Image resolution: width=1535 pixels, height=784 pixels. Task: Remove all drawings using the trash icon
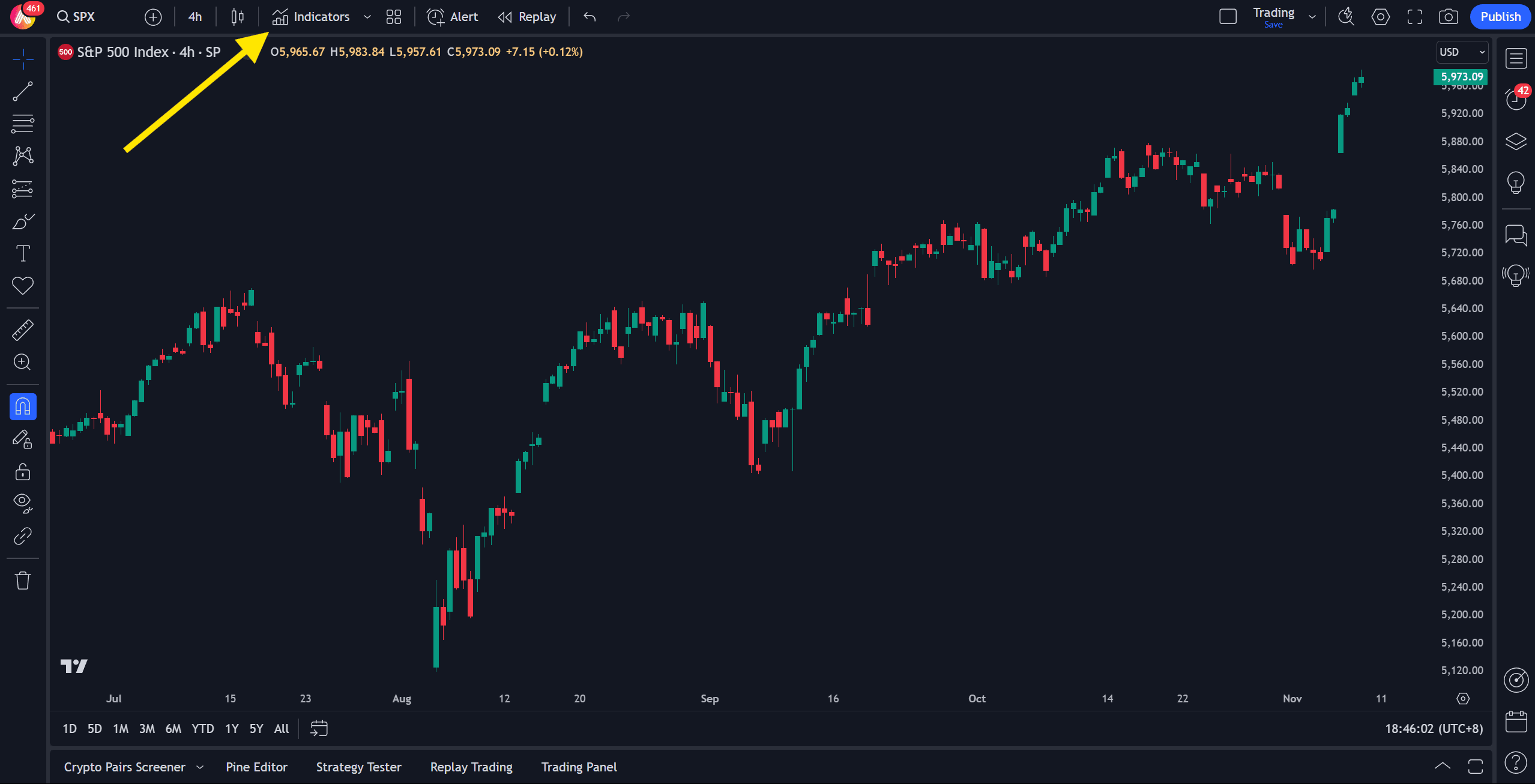point(22,580)
